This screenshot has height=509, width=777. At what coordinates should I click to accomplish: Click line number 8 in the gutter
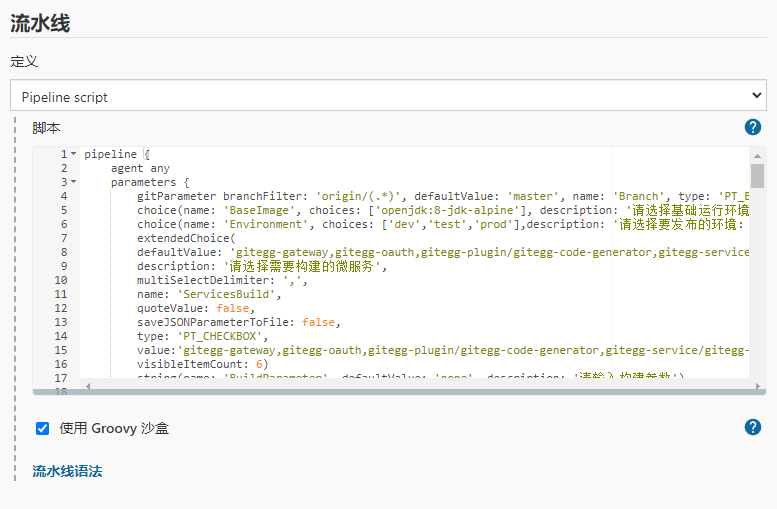point(63,253)
